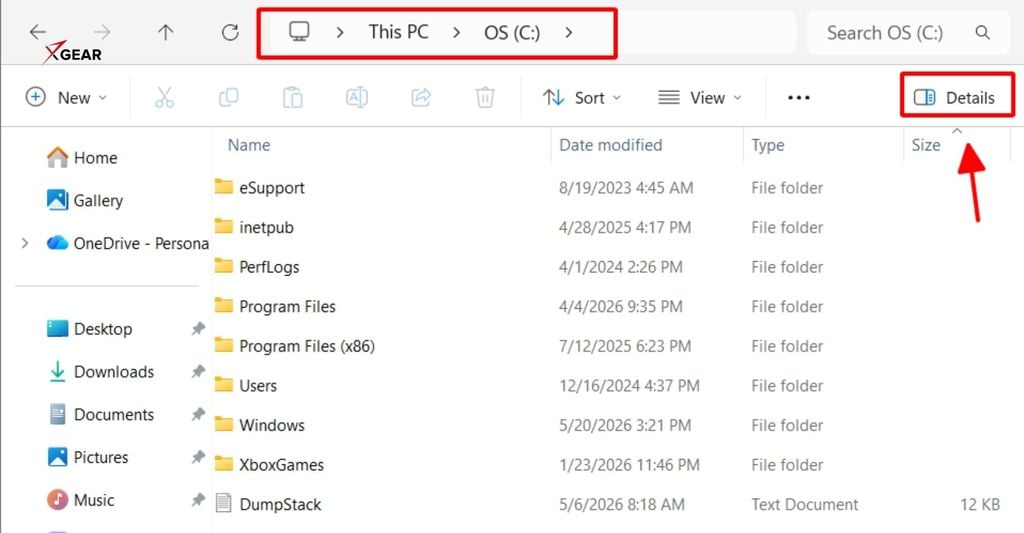
Task: Open the Sort dropdown menu
Action: (x=581, y=97)
